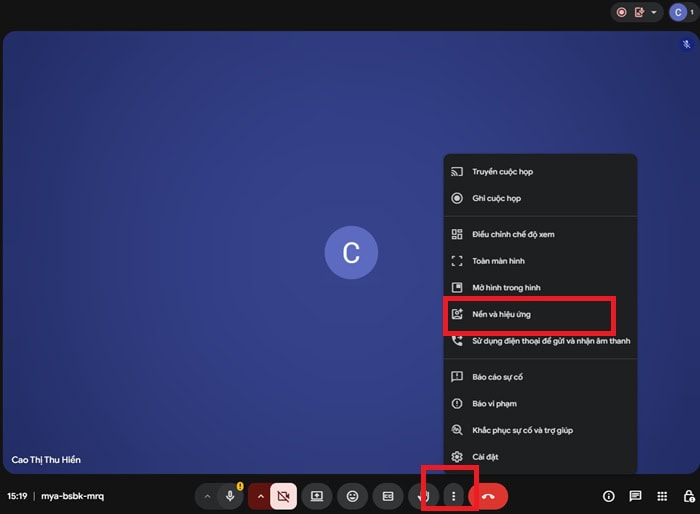Toggle closed captions
This screenshot has height=514, width=700.
pos(388,496)
